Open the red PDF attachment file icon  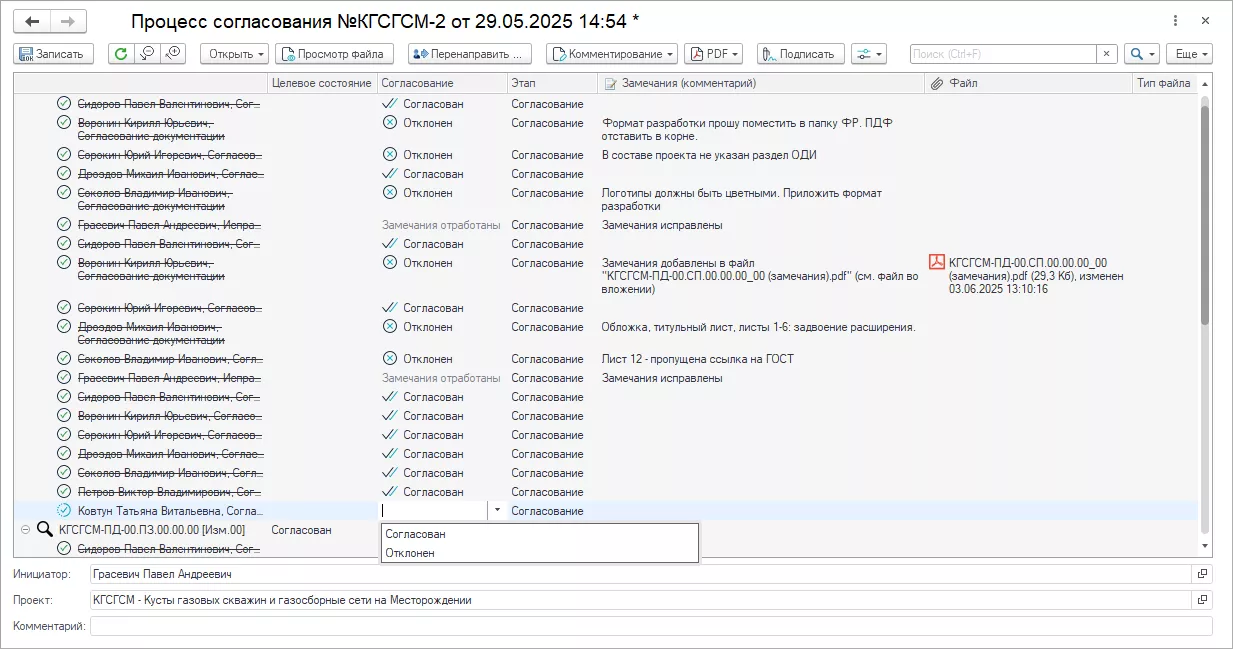(x=937, y=263)
